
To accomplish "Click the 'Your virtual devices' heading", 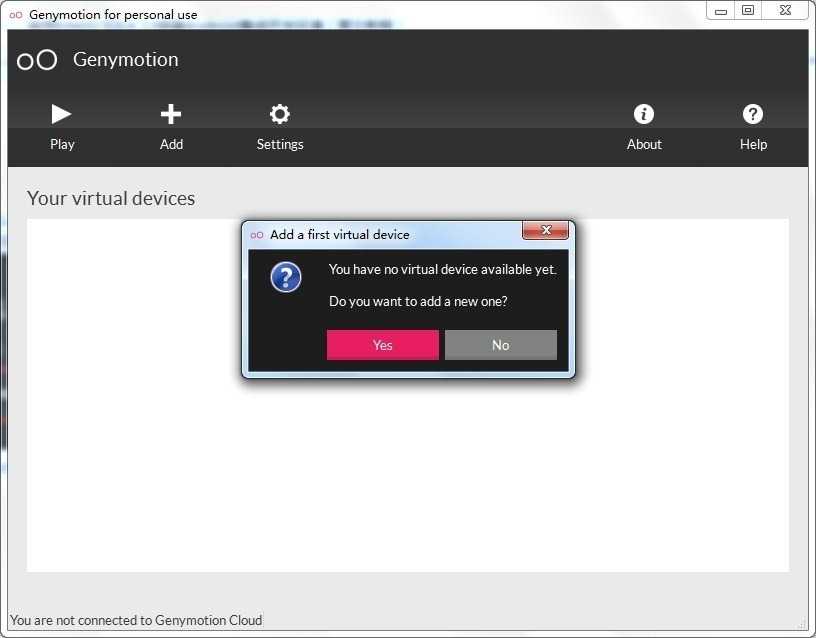I will [x=111, y=198].
